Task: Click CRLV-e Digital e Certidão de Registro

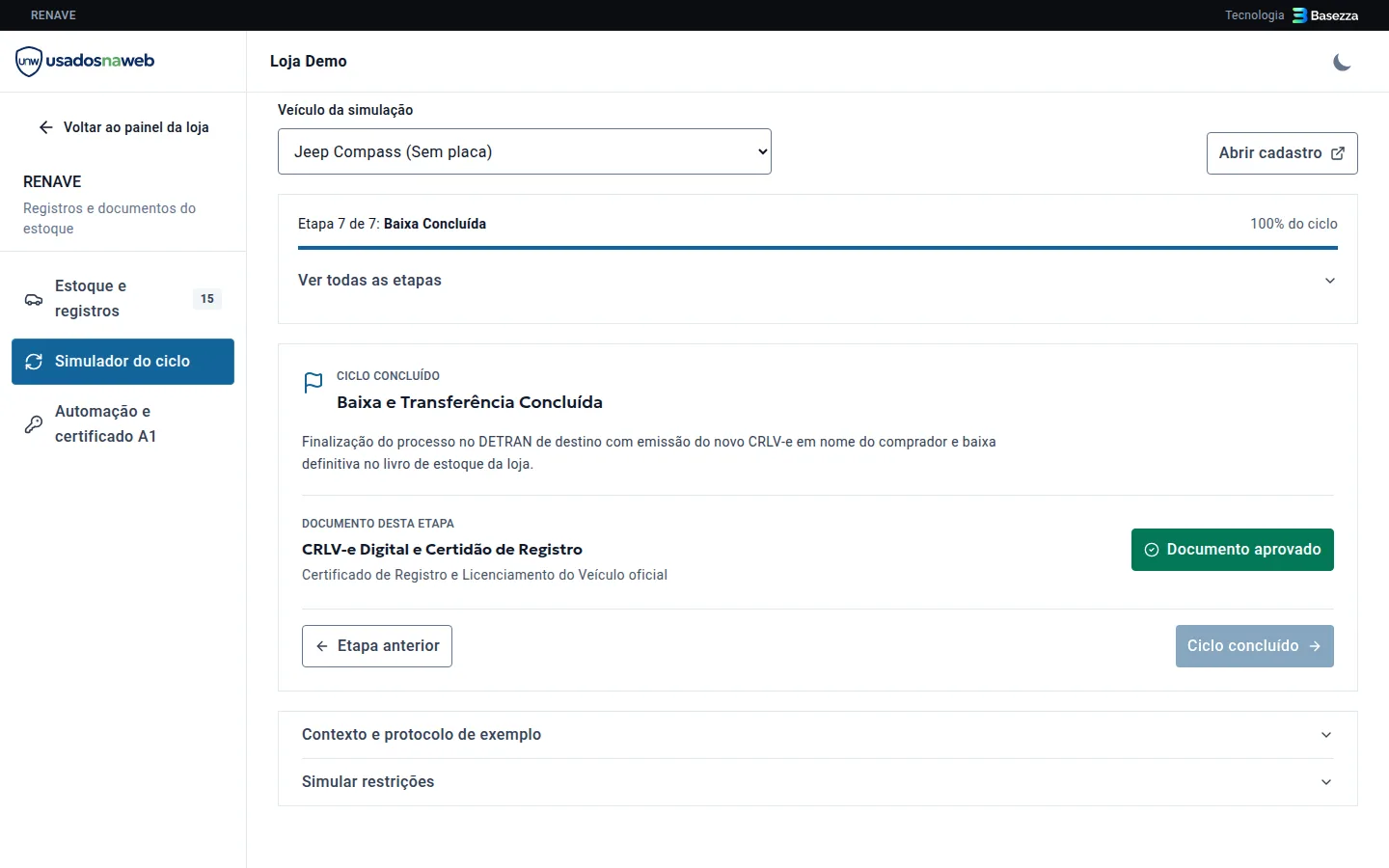Action: click(442, 550)
